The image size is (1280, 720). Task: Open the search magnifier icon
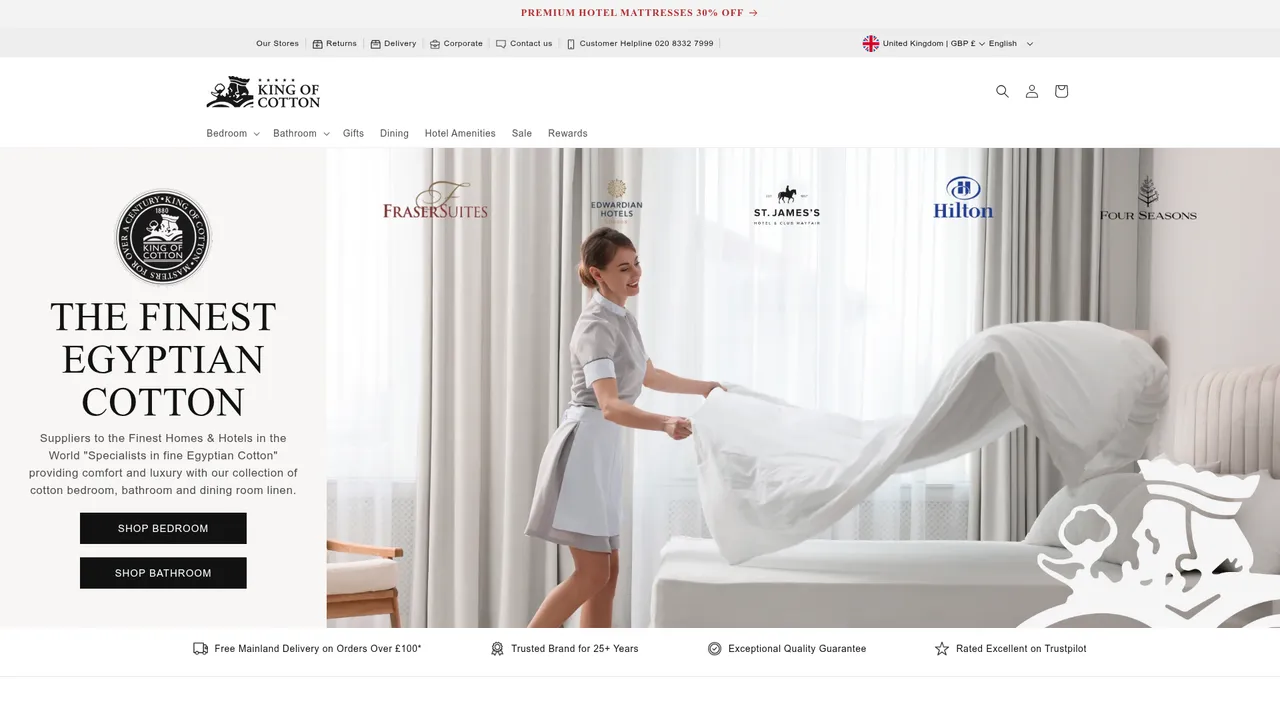[x=1002, y=91]
